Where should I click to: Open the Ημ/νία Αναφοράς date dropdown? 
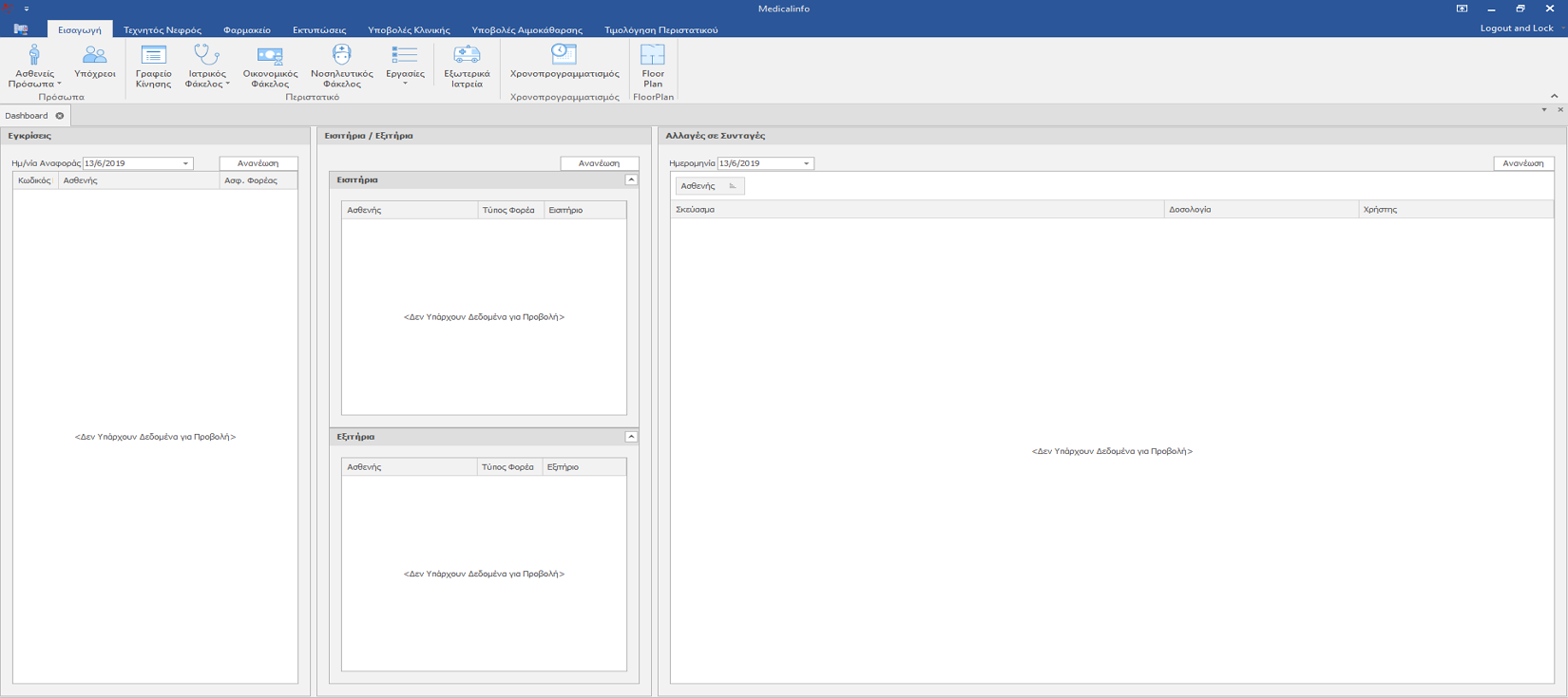pyautogui.click(x=185, y=163)
